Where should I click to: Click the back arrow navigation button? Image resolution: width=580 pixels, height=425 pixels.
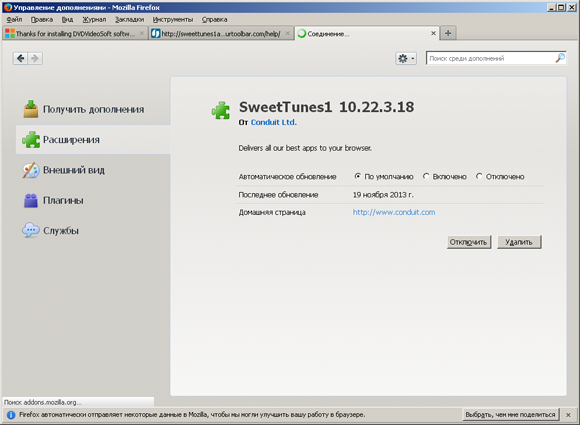click(x=21, y=58)
